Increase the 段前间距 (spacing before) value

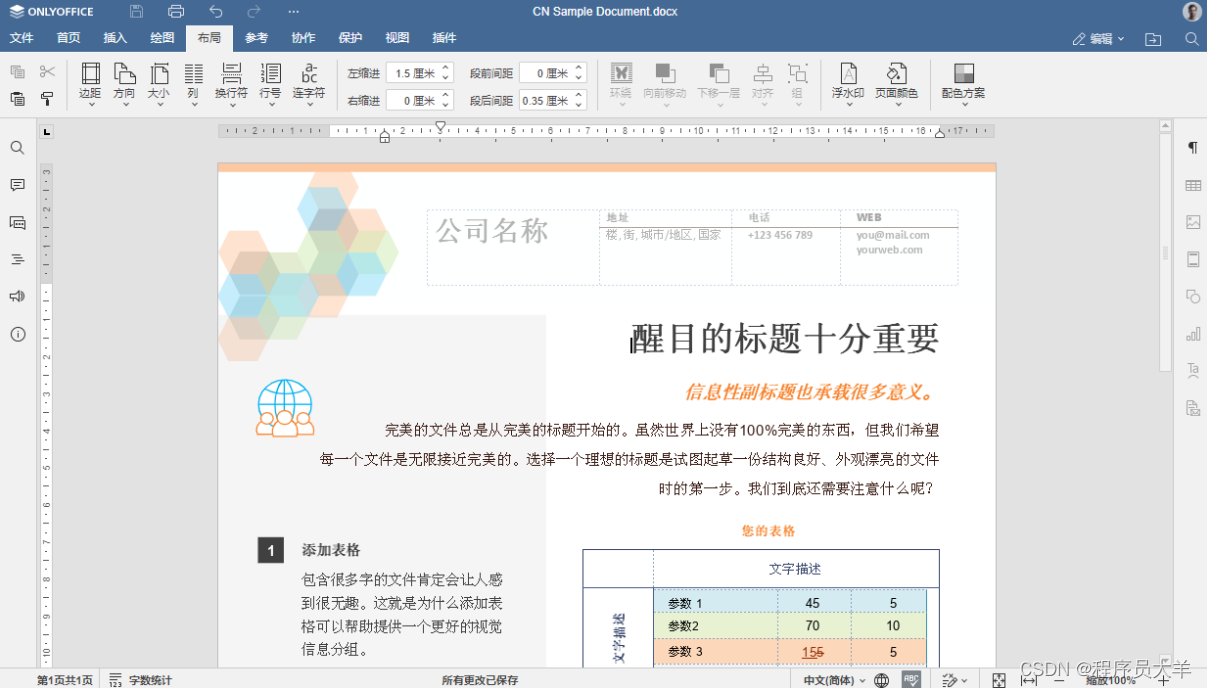578,68
